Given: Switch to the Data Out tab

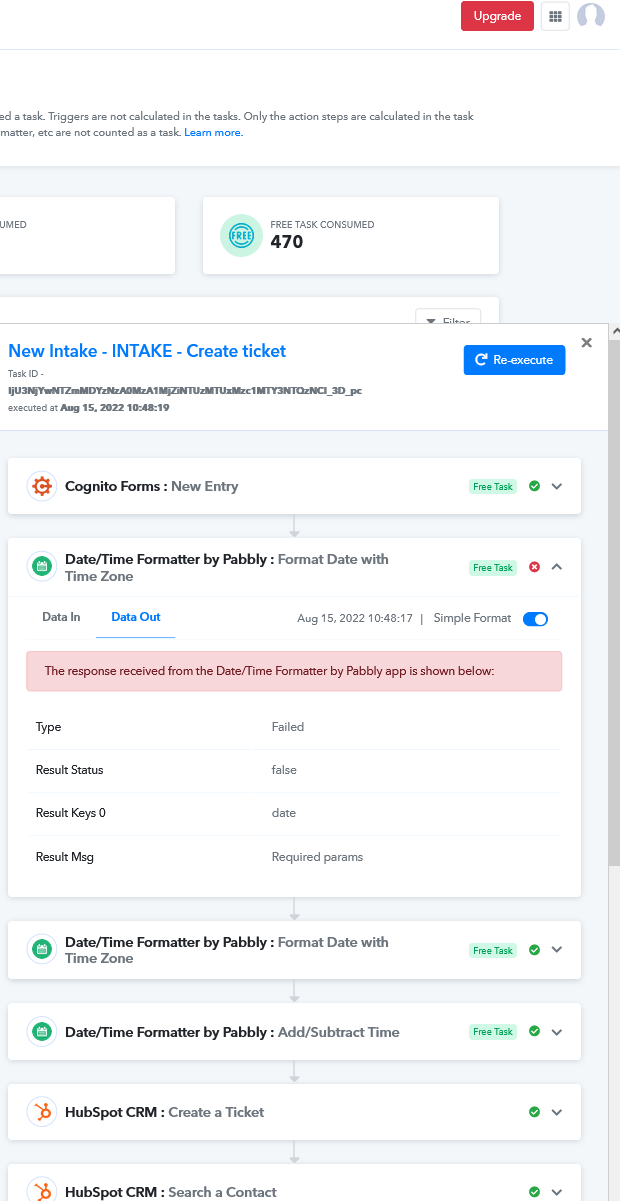Looking at the screenshot, I should [136, 617].
